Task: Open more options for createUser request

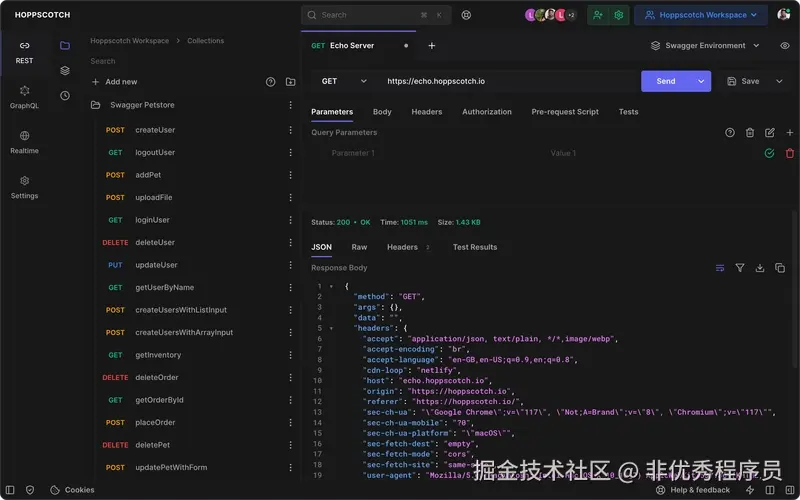Action: (x=290, y=130)
